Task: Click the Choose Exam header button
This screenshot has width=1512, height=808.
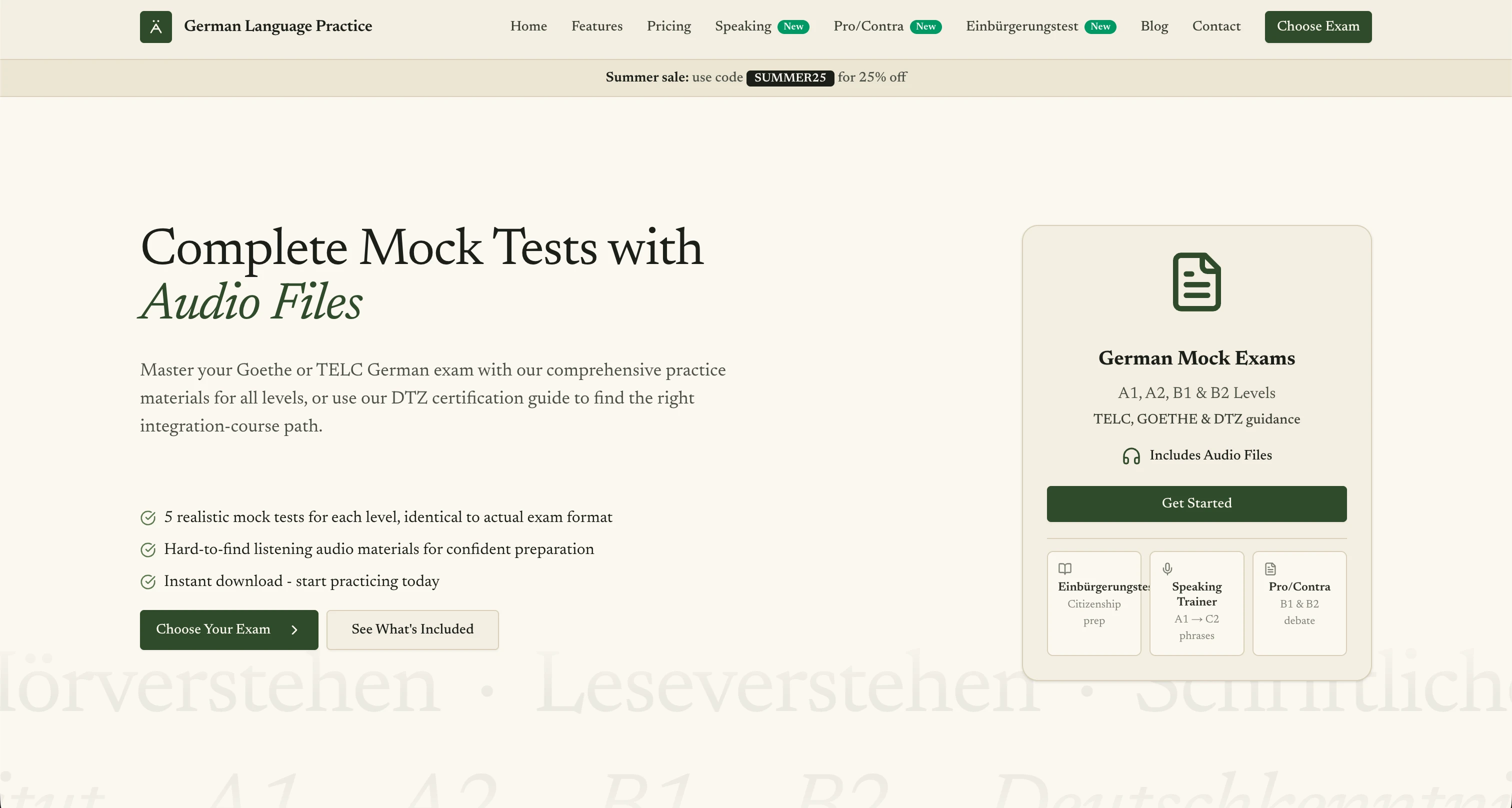Action: pyautogui.click(x=1317, y=26)
